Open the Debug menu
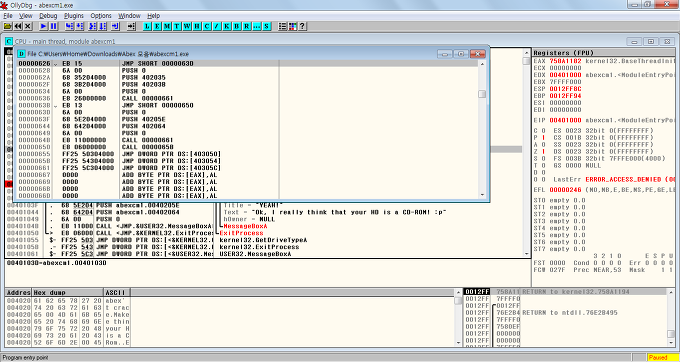 tap(48, 16)
